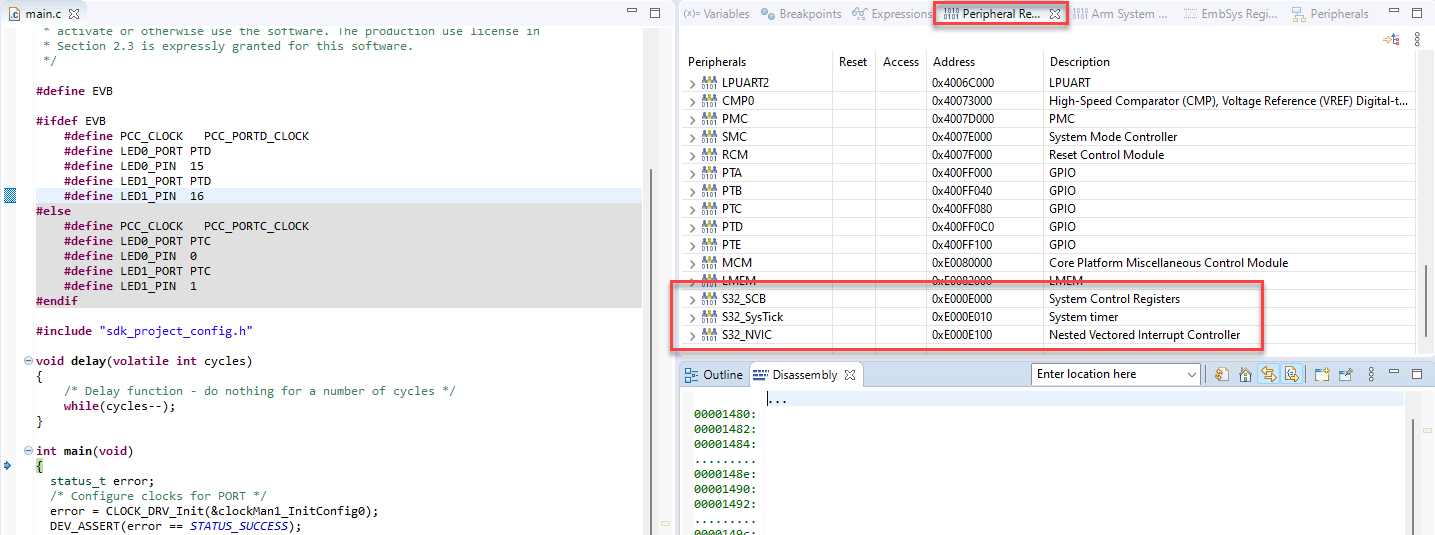Toggle Show Source in disassembly
The width and height of the screenshot is (1435, 535).
point(1291,375)
